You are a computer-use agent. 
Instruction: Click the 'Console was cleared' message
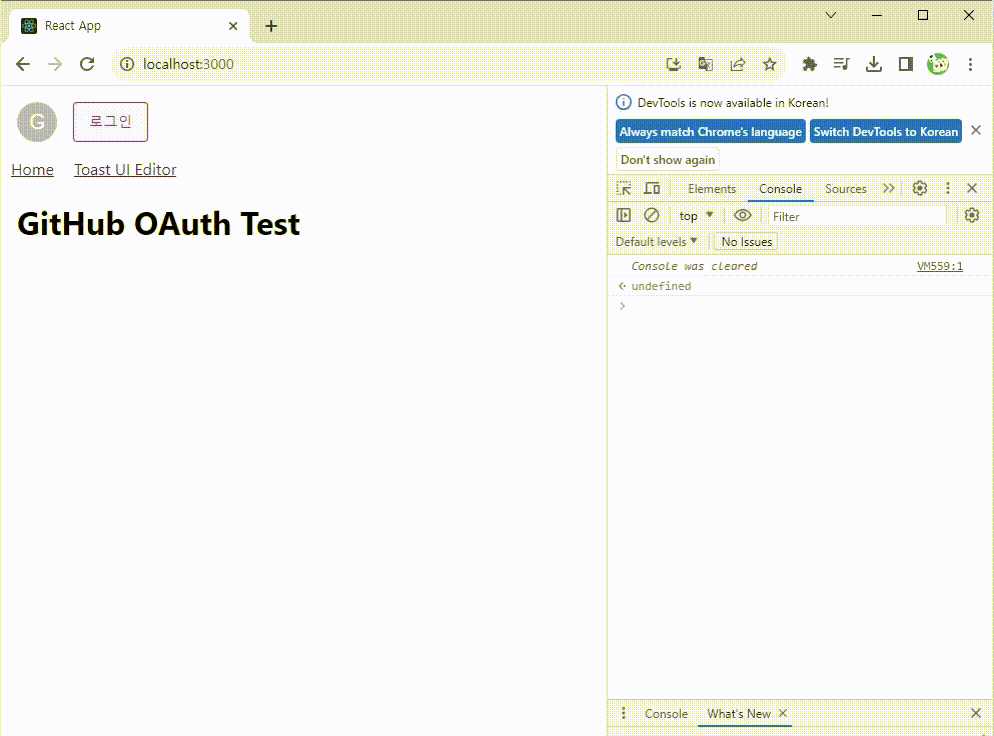pyautogui.click(x=694, y=266)
